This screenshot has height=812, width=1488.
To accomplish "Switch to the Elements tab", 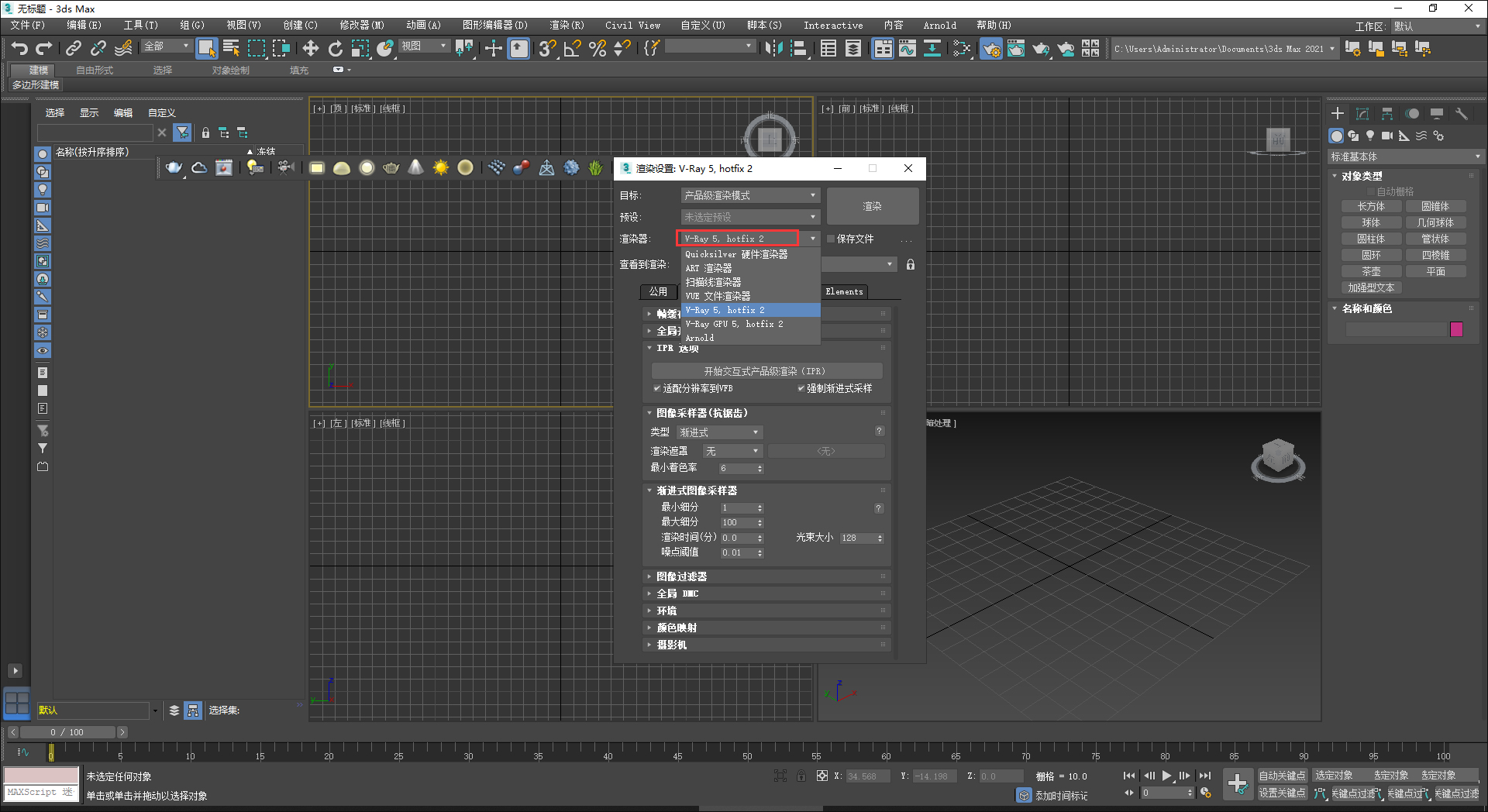I will click(844, 292).
